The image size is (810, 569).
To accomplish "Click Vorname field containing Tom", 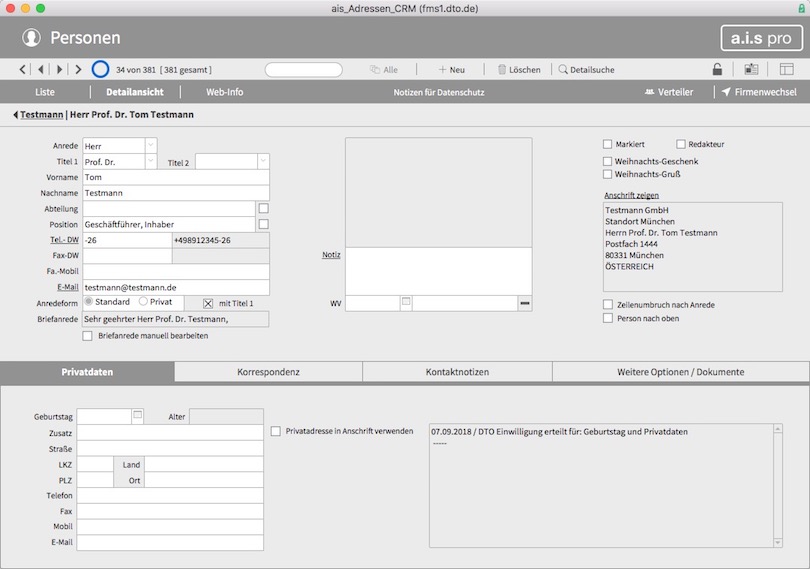I will (x=176, y=177).
